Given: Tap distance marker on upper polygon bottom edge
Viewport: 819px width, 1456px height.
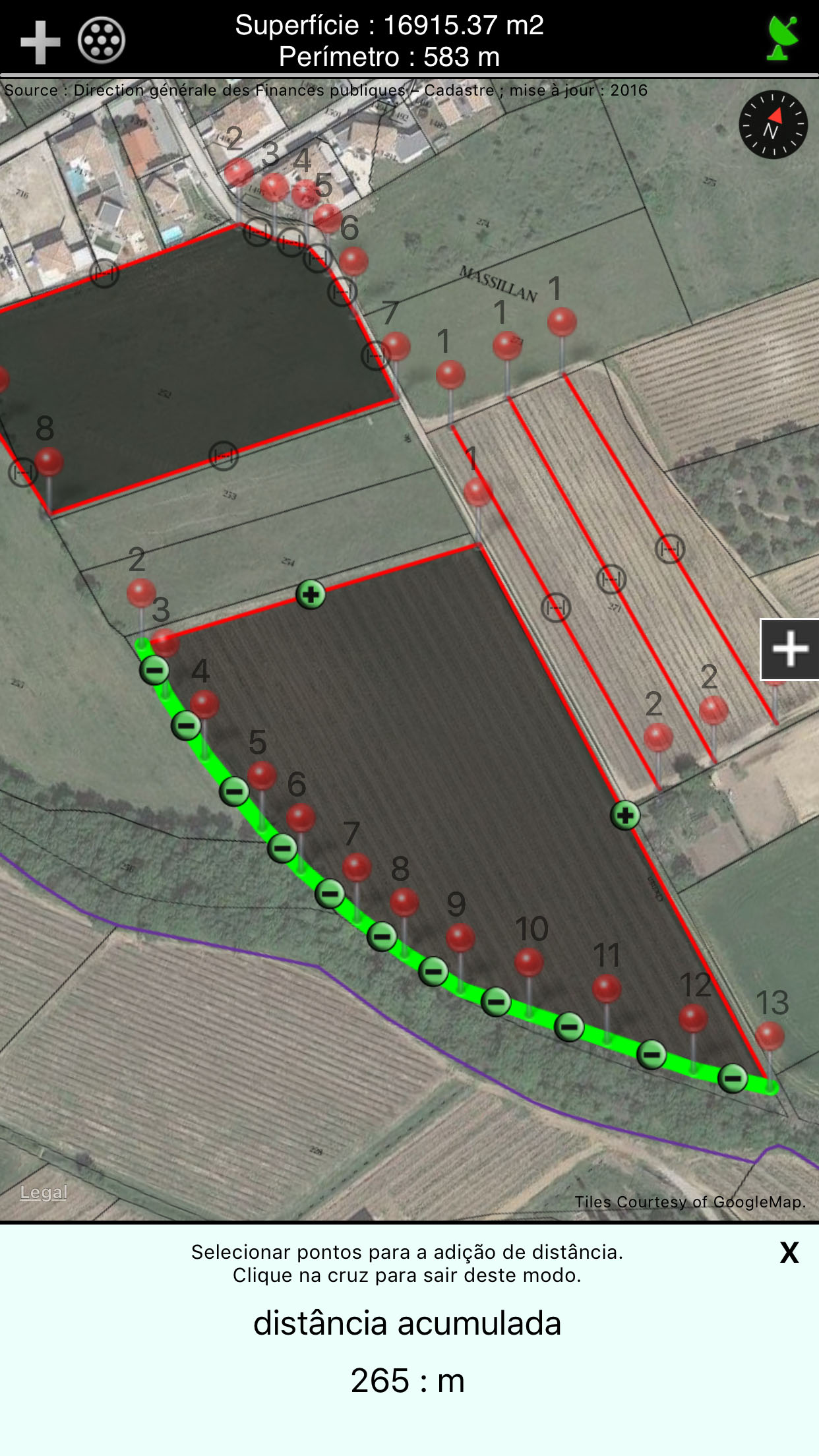Looking at the screenshot, I should pos(224,456).
